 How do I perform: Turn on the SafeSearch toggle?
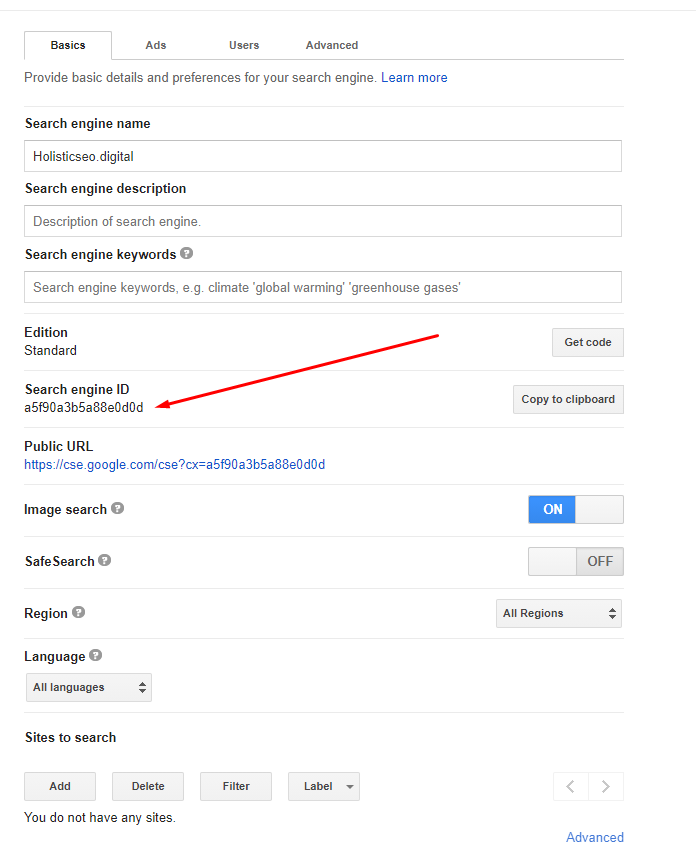(x=576, y=561)
